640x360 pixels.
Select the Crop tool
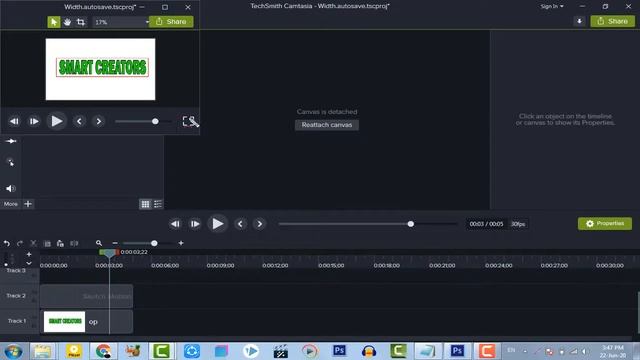81,22
